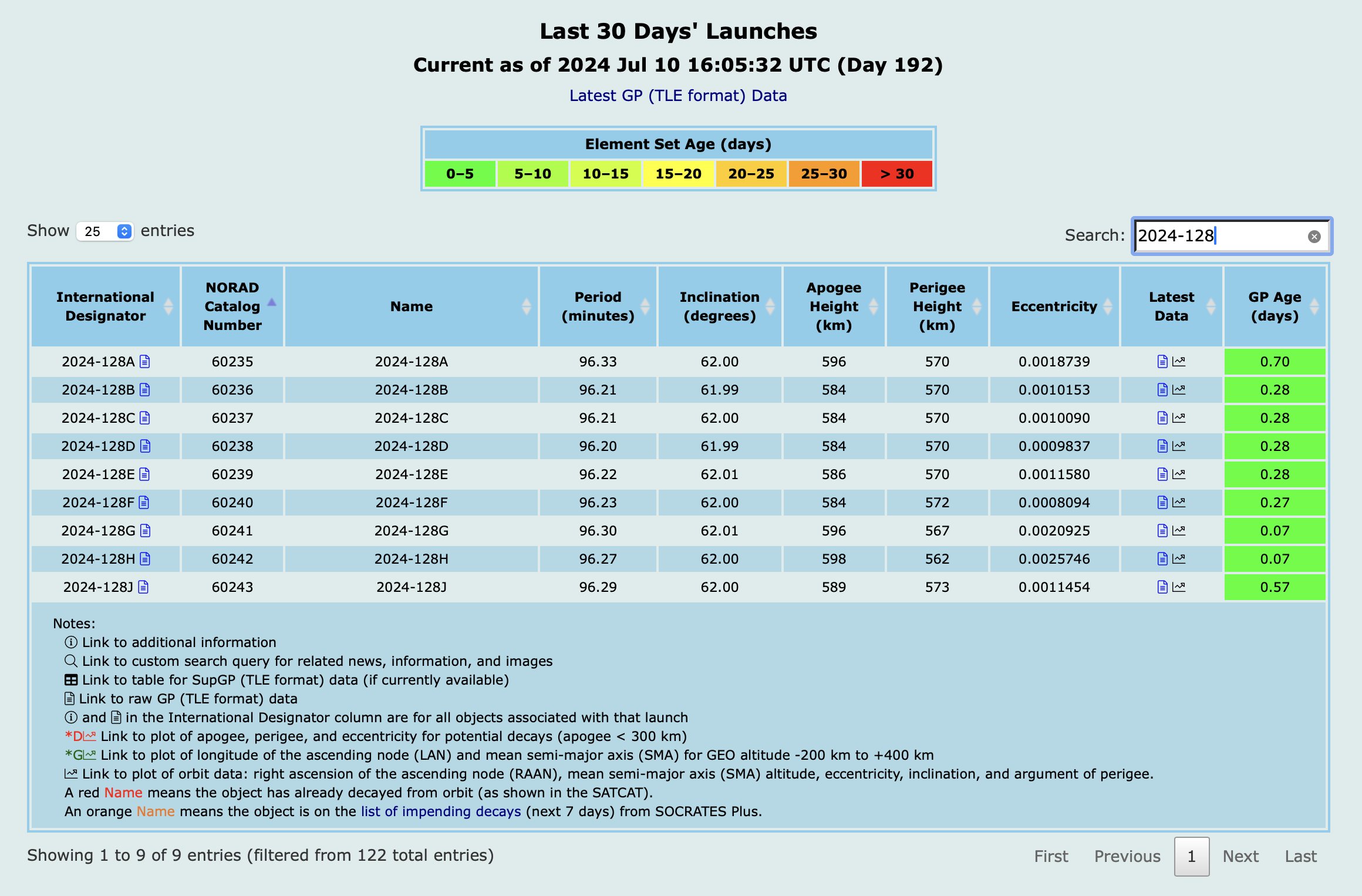The image size is (1362, 896).
Task: Click the red > 30 age legend swatch
Action: click(896, 174)
